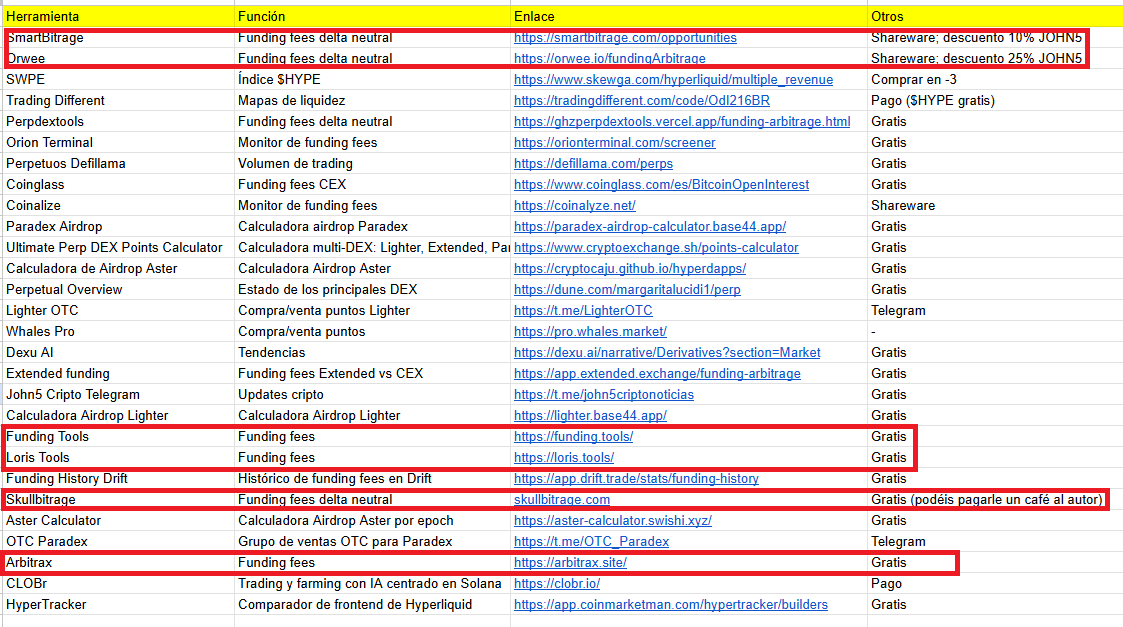Open the clobr.io link
Screen dimensions: 1123x627
556,583
